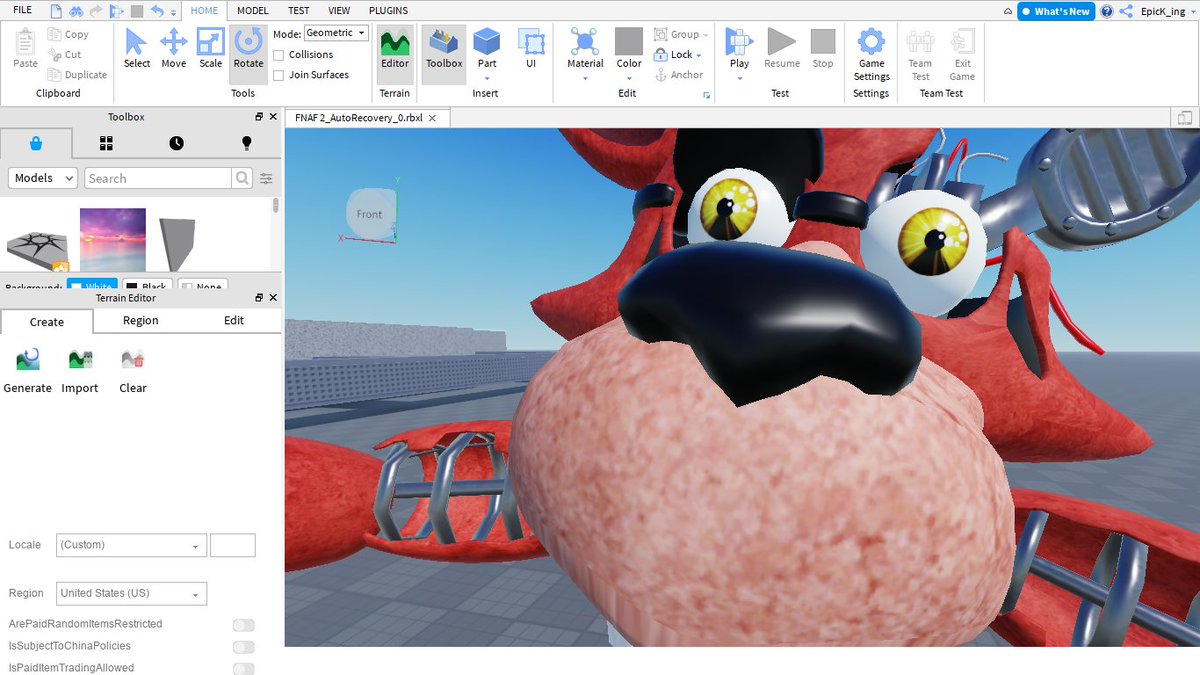
Task: Select the sunset sky thumbnail in Toolbox
Action: click(x=113, y=239)
